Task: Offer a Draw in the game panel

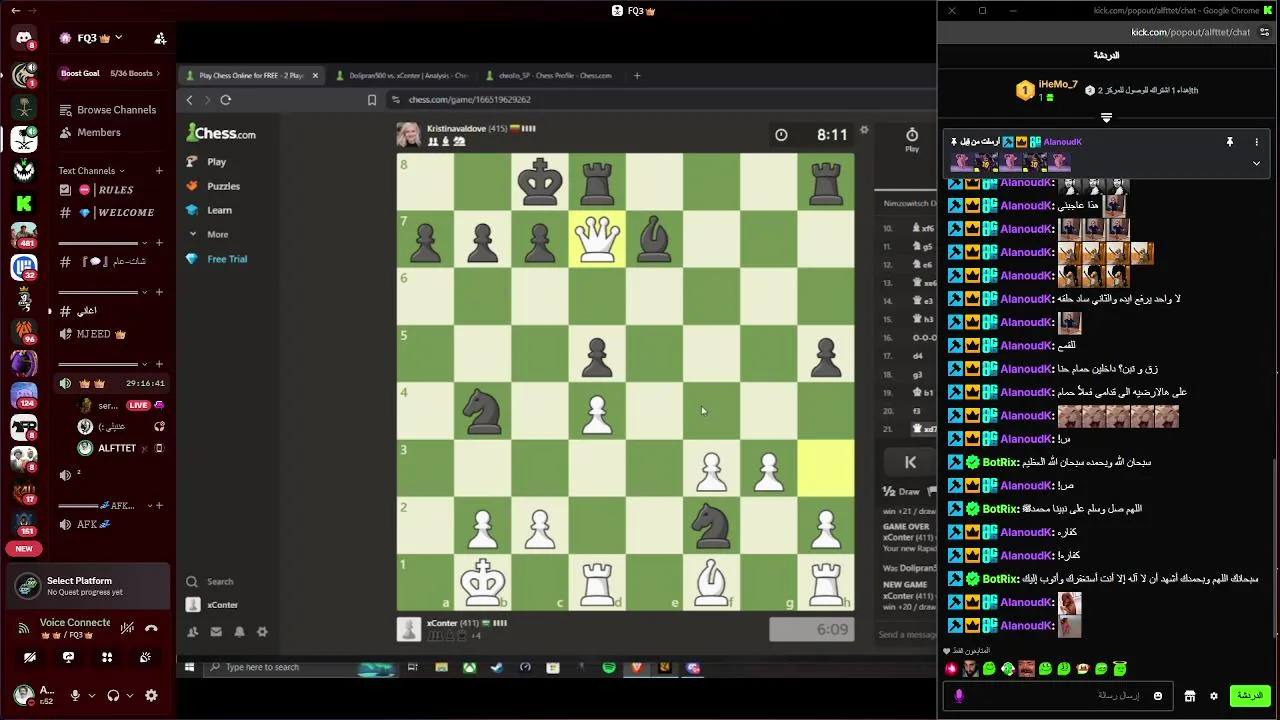Action: [x=901, y=492]
